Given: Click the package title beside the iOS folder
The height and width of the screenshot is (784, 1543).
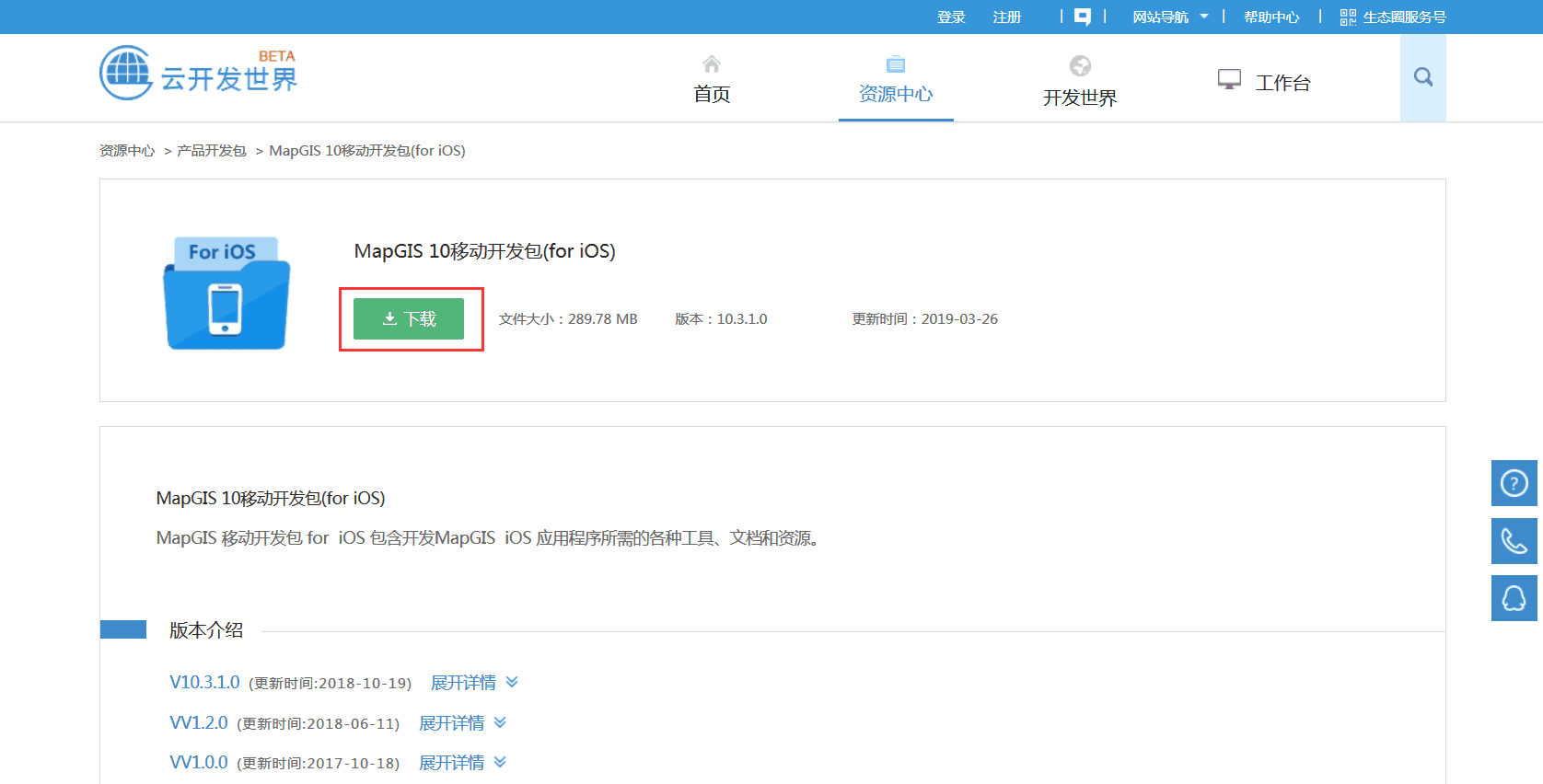Looking at the screenshot, I should click(485, 250).
